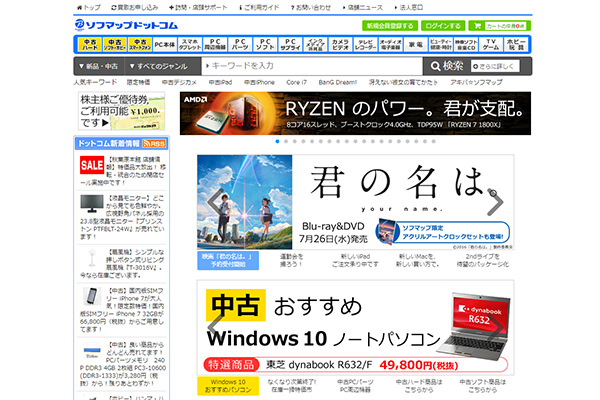Screen dimensions: 600x400
Task: Show next slide of 君の名は carousel
Action: [x=495, y=202]
